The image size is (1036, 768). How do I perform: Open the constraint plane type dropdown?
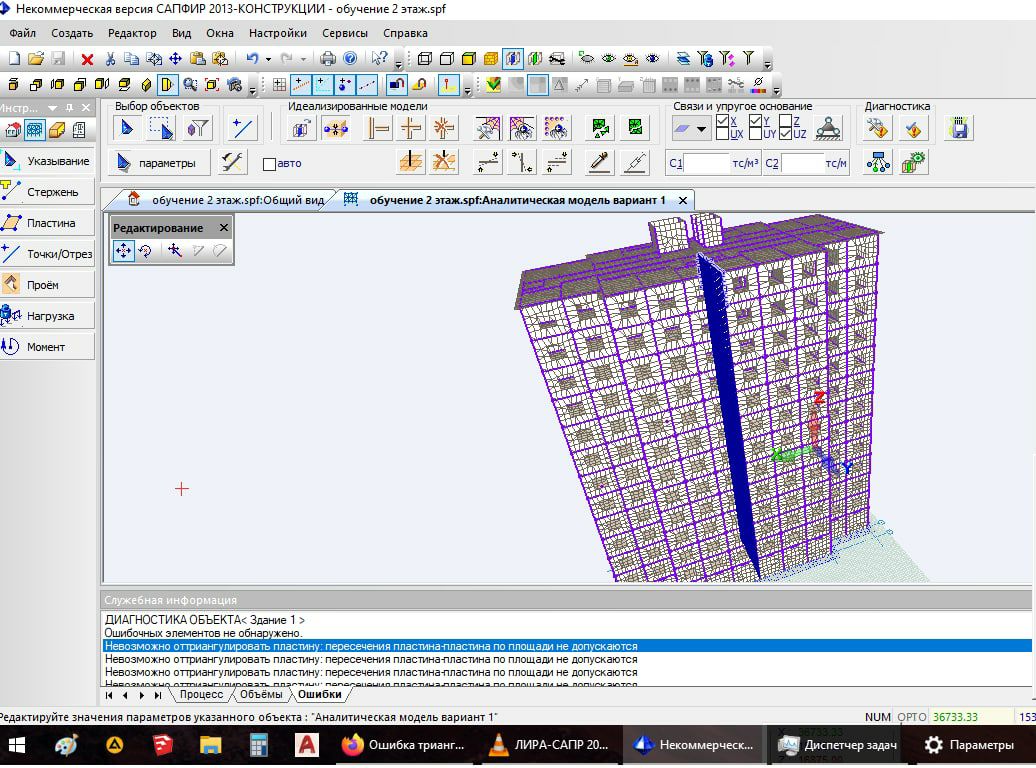(701, 129)
